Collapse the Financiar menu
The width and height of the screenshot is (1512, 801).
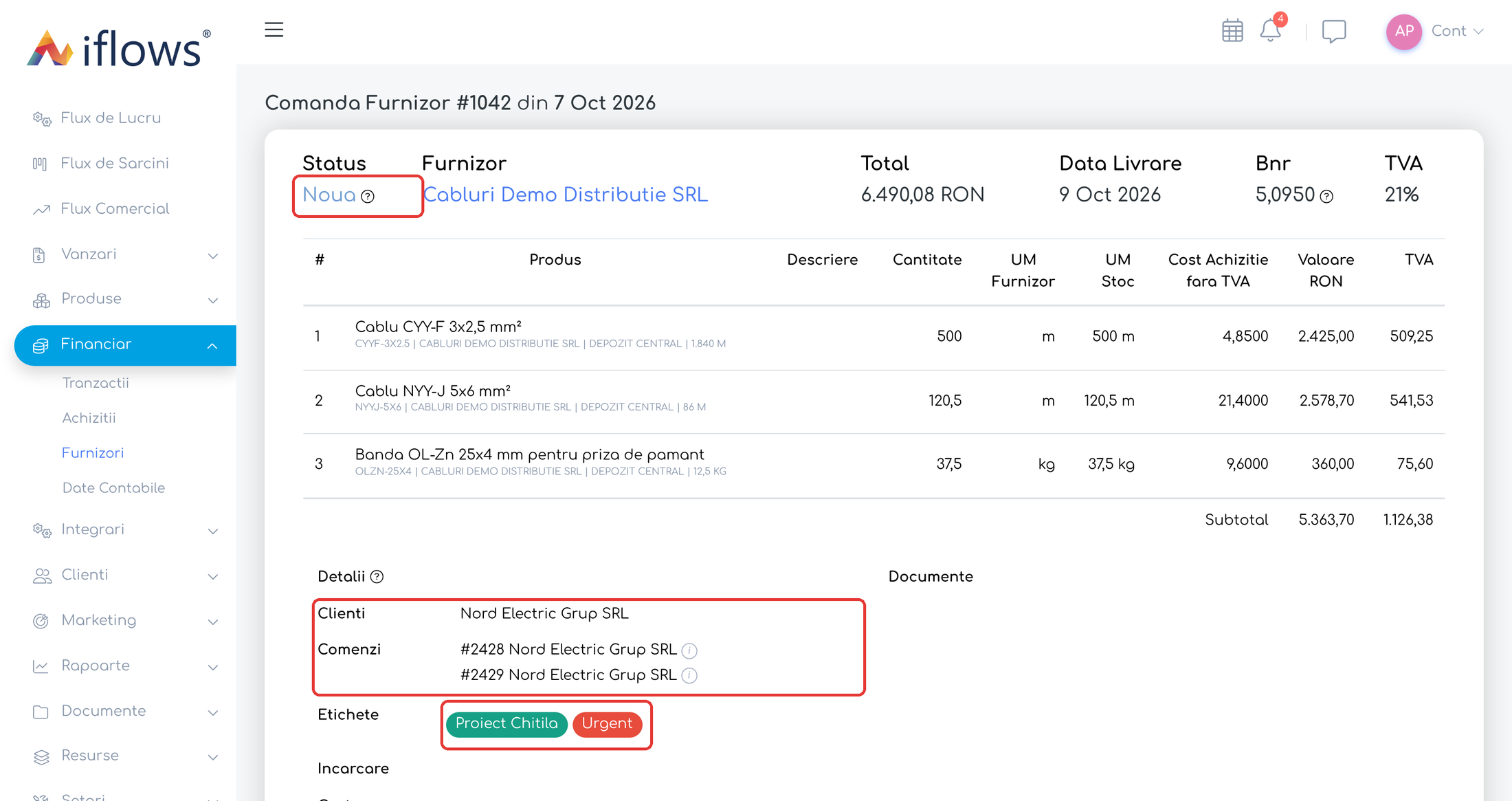pyautogui.click(x=125, y=345)
